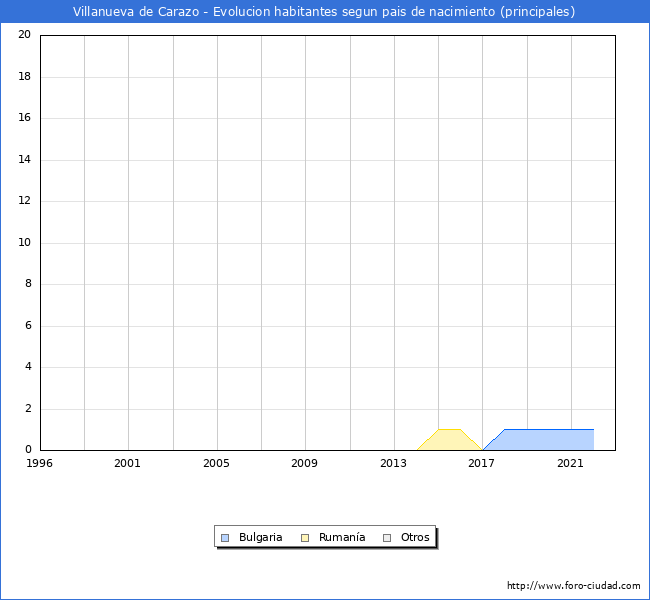650x600 pixels.
Task: Click the 2021 x-axis label
Action: 570,463
